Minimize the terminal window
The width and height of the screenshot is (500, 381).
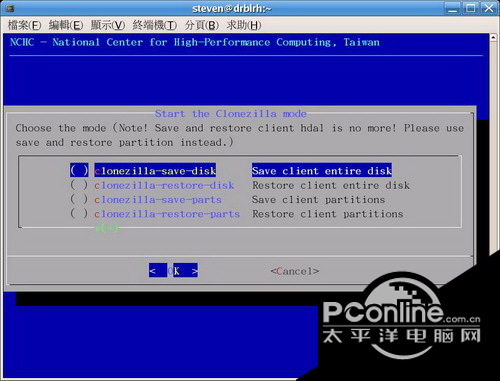453,8
